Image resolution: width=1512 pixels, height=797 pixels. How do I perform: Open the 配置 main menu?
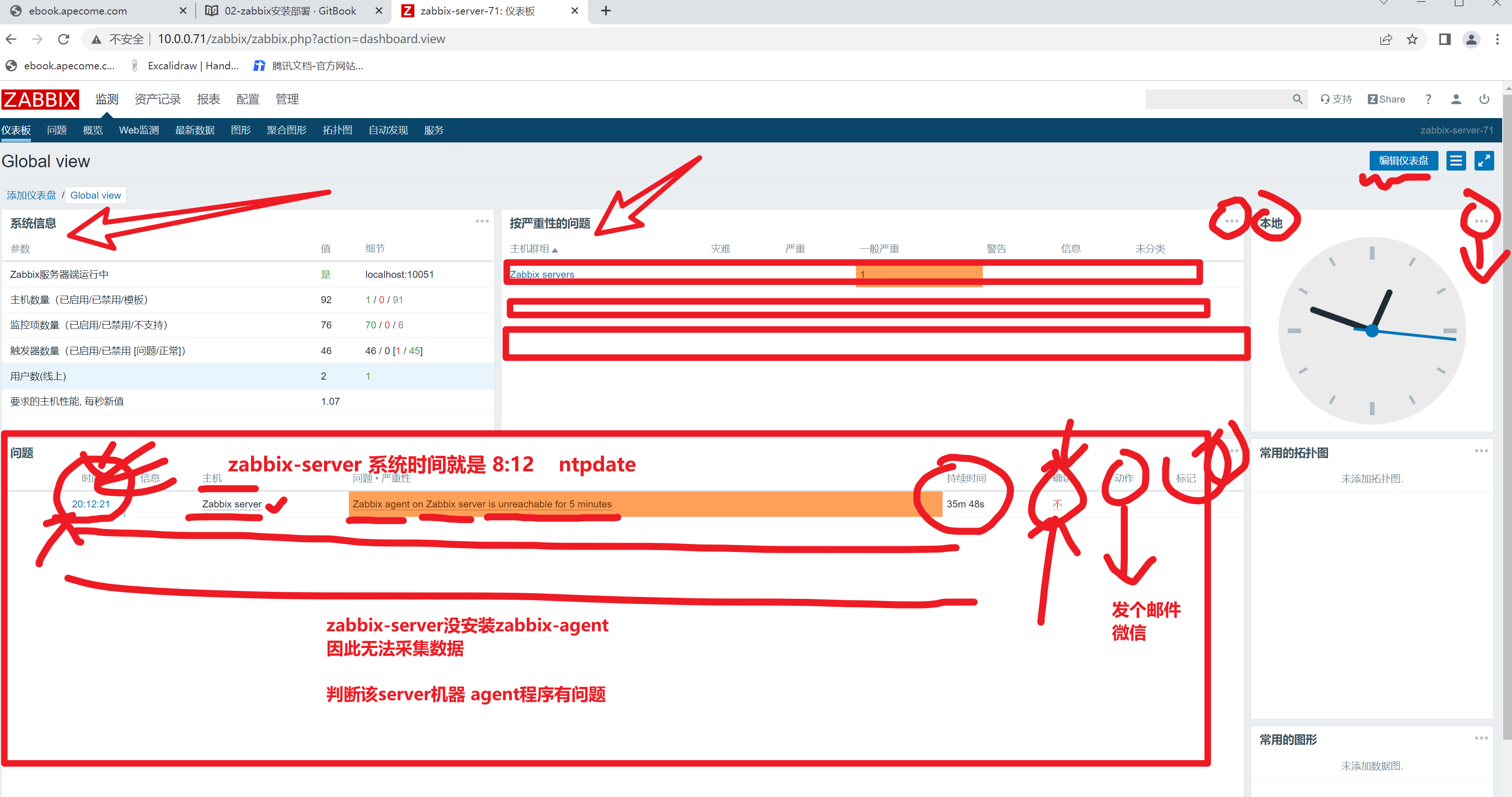coord(248,99)
